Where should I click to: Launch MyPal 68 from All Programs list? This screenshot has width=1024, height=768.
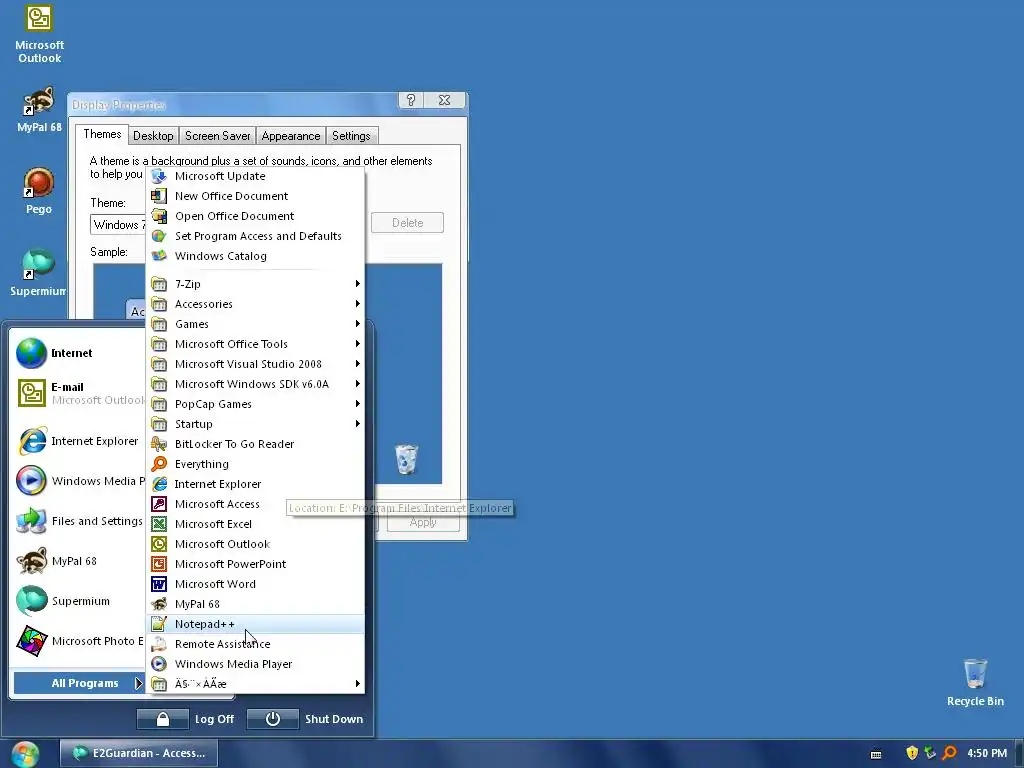(x=255, y=604)
